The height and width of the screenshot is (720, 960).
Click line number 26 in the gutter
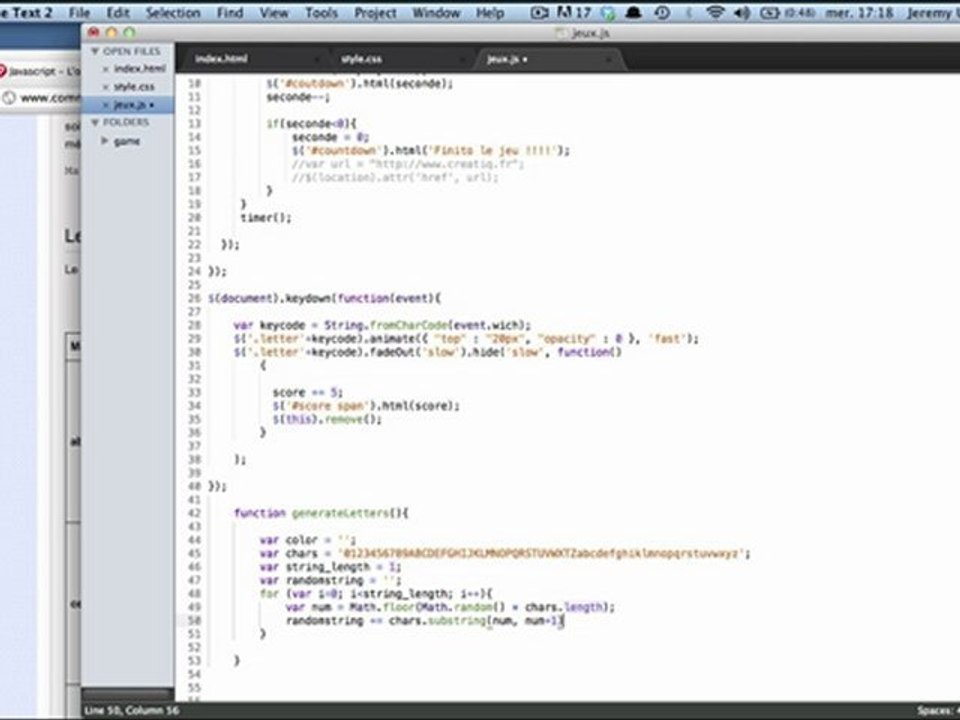coord(194,298)
